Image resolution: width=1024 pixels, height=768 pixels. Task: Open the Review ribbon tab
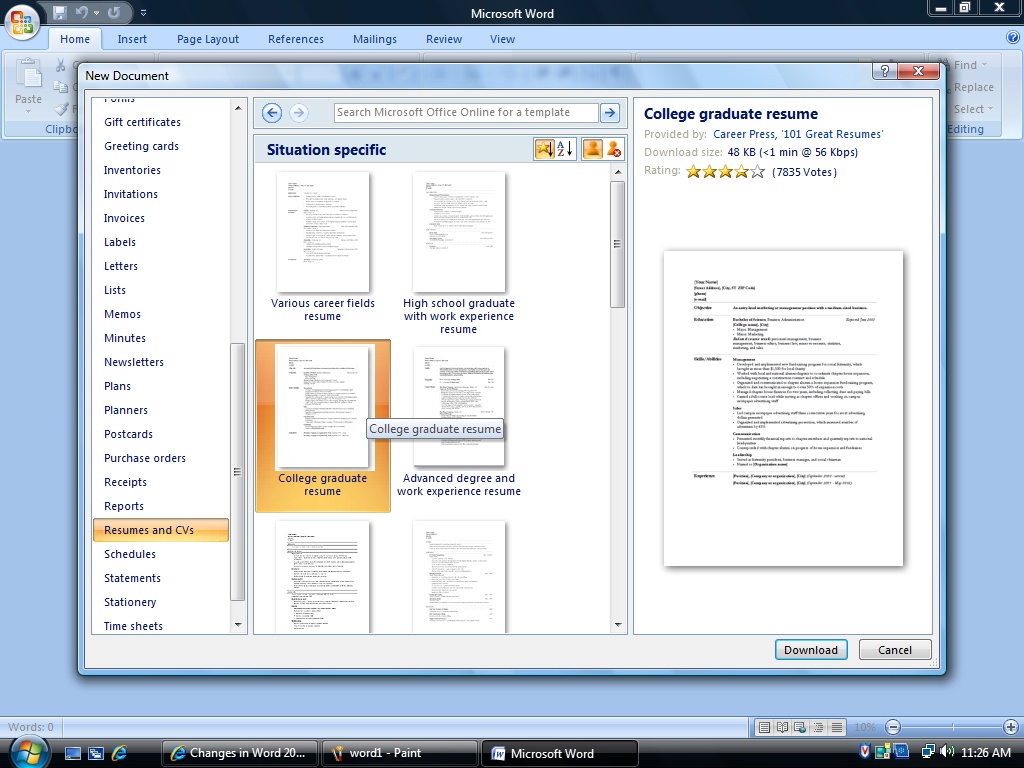tap(444, 39)
